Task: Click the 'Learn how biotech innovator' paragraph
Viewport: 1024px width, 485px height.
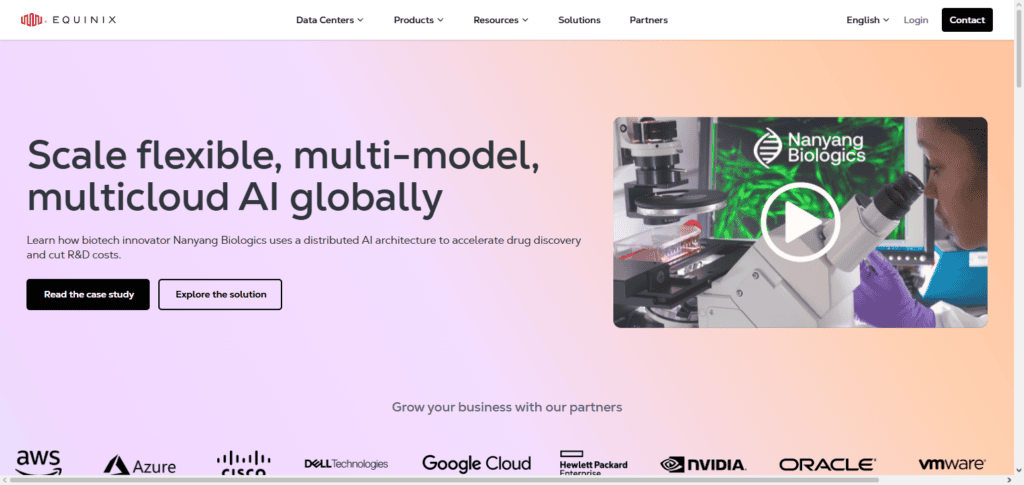Action: 304,247
